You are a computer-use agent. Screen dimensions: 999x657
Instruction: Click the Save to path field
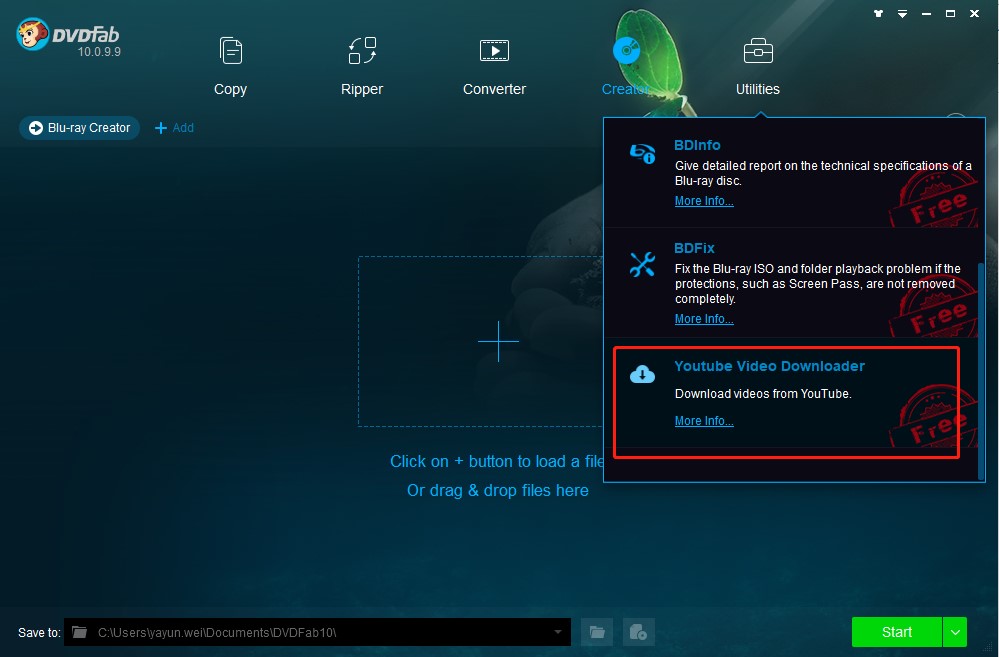tap(317, 632)
